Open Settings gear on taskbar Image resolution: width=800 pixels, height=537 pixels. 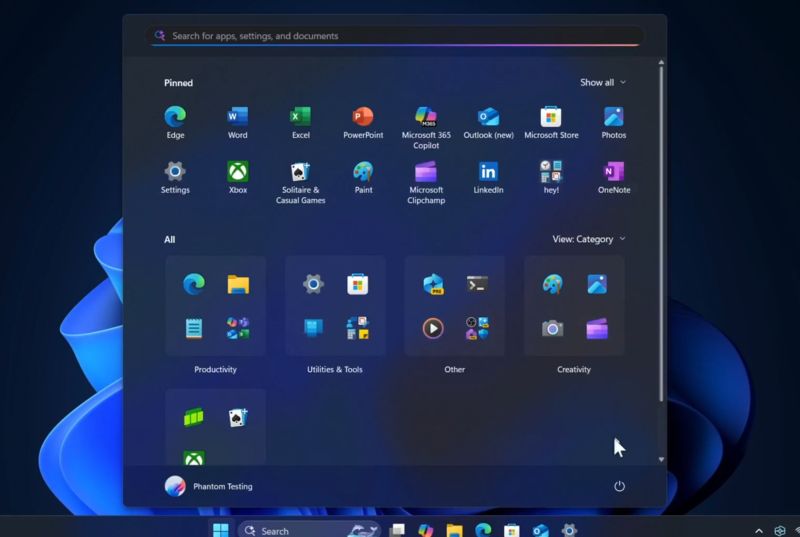(569, 530)
